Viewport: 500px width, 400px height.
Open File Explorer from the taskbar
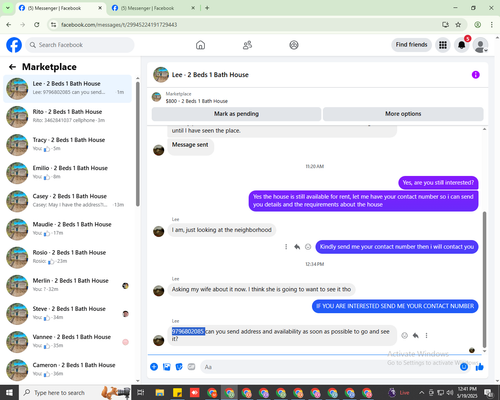(x=160, y=393)
